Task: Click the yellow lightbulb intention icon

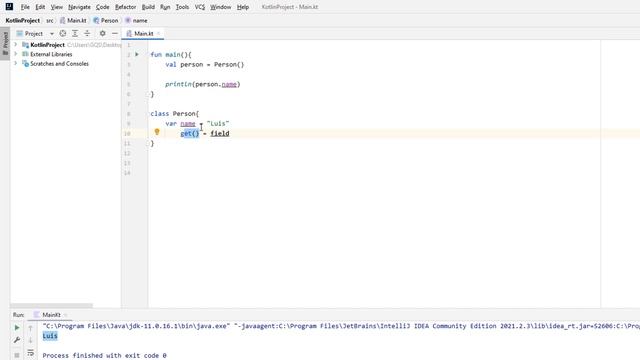Action: pyautogui.click(x=157, y=131)
